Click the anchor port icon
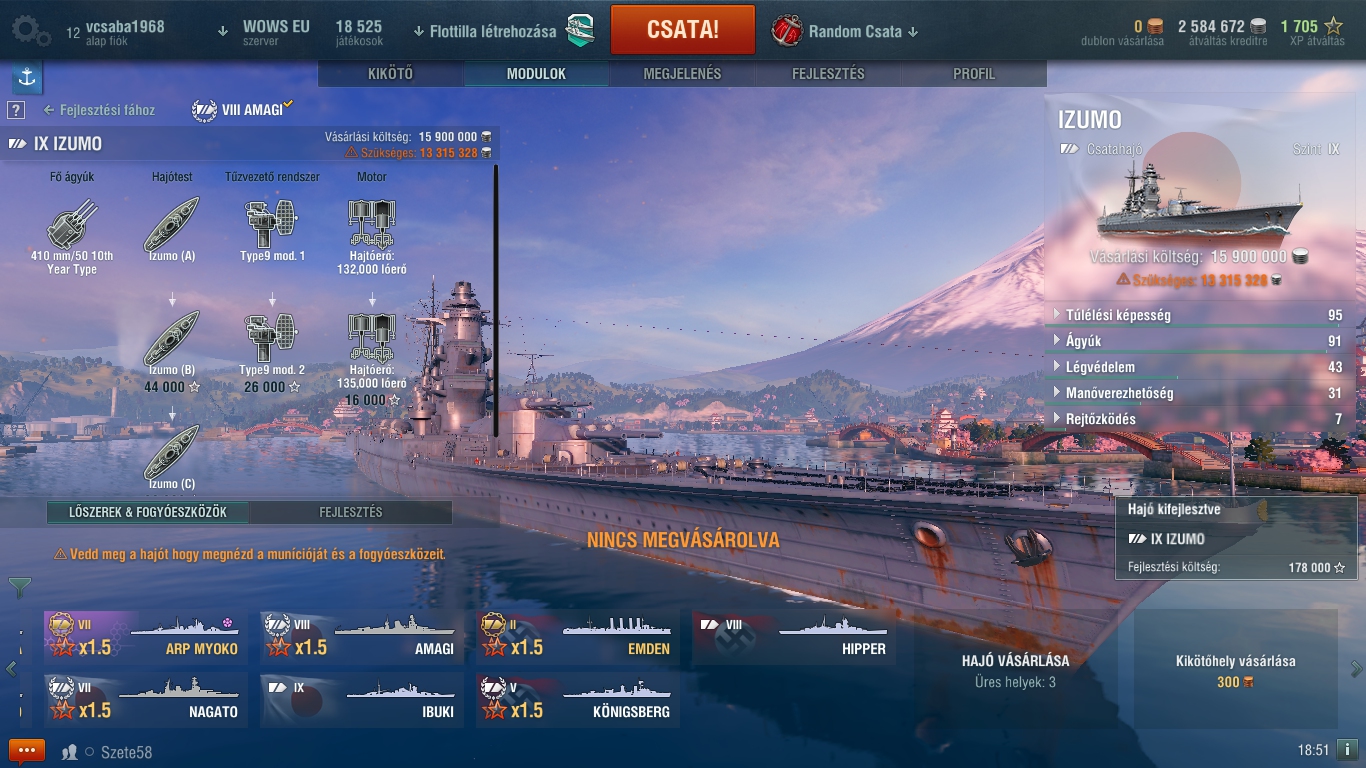 point(27,77)
